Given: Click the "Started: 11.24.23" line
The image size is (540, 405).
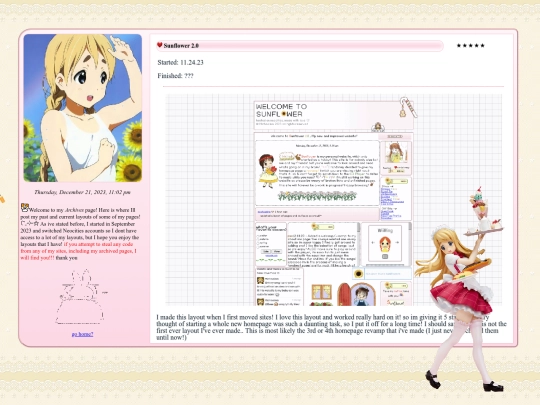Looking at the screenshot, I should (180, 62).
